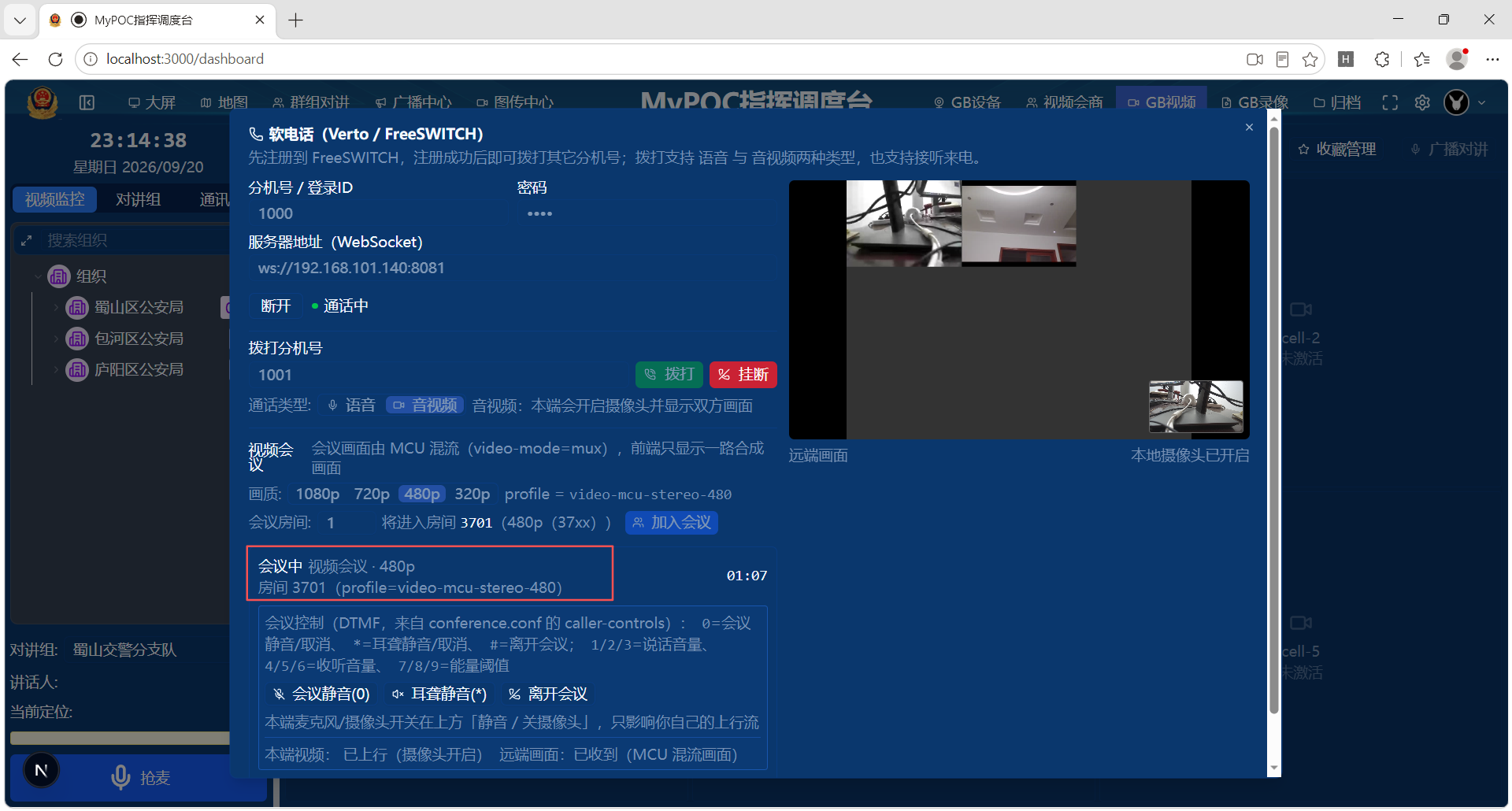
Task: Edit the extension number 1000 field
Action: pos(378,214)
